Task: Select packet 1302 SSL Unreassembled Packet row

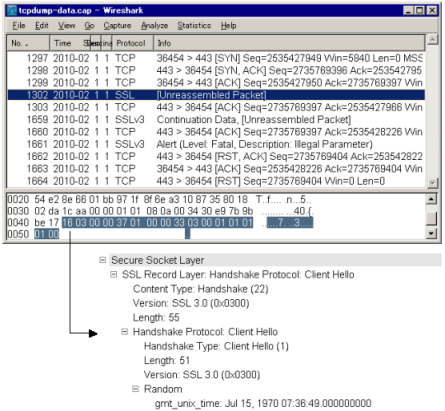Action: [216, 95]
